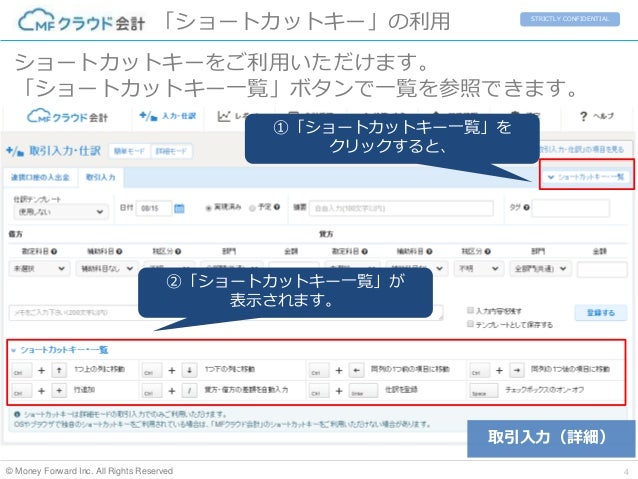Viewport: 638px width, 479px height.
Task: Open the 入力・仕訳 navigation menu
Action: [168, 116]
